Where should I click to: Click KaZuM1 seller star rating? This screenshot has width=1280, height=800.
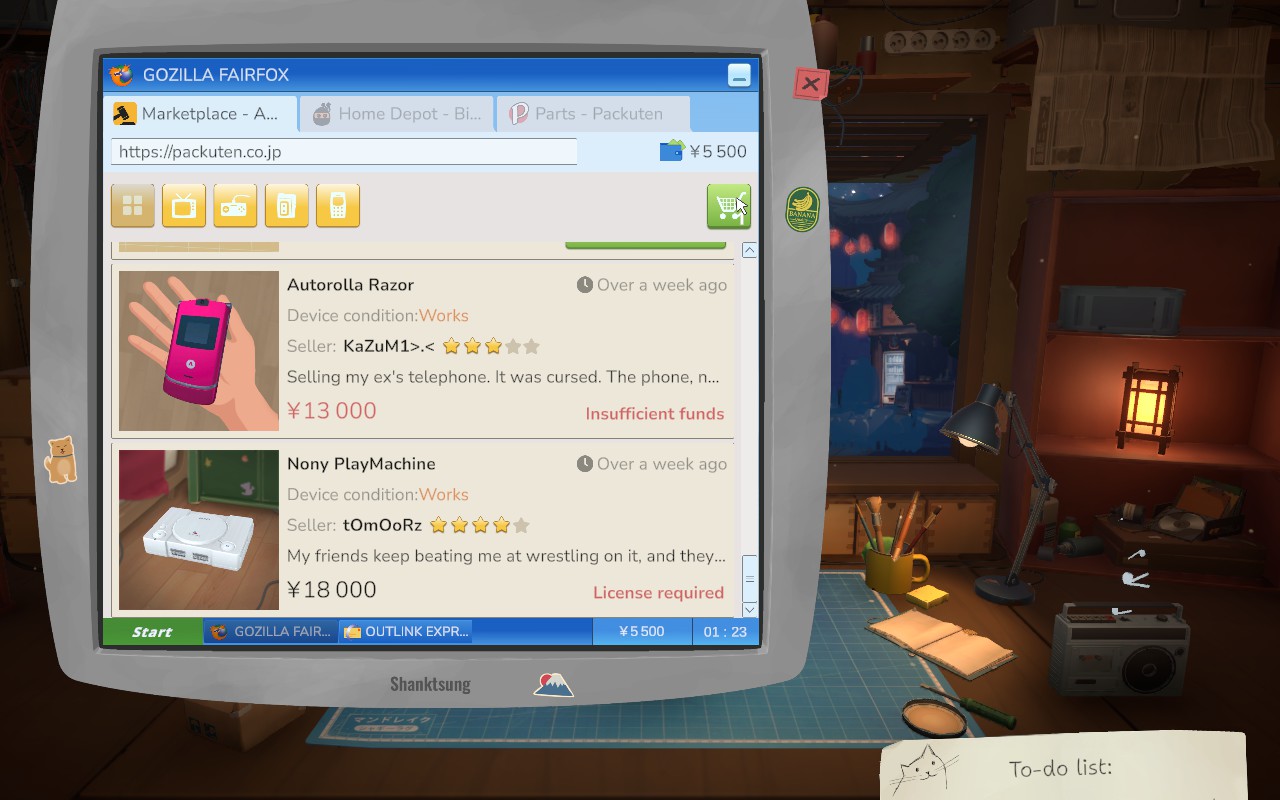coord(491,346)
